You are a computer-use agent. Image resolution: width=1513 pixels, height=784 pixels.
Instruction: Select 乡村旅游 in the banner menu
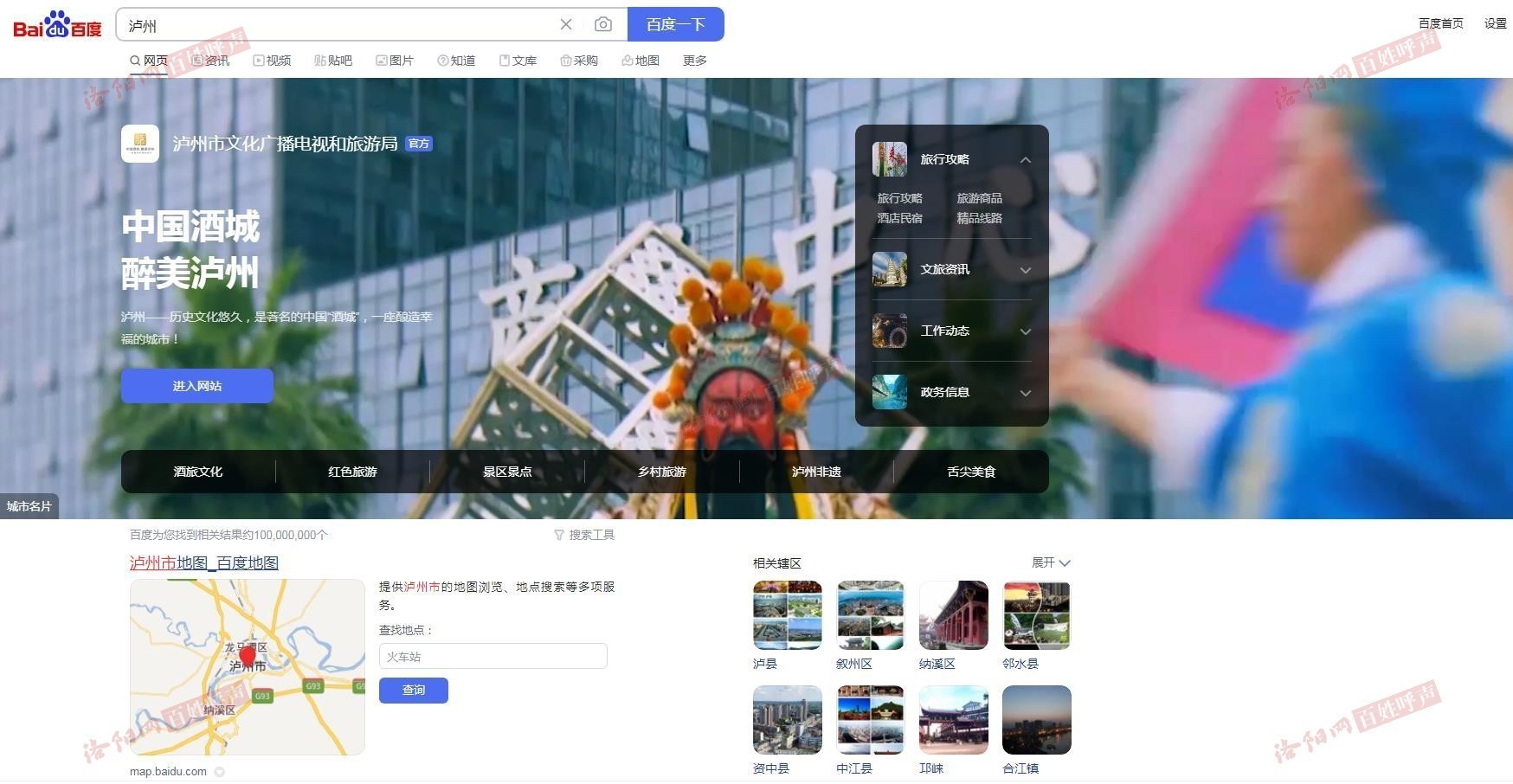(662, 472)
